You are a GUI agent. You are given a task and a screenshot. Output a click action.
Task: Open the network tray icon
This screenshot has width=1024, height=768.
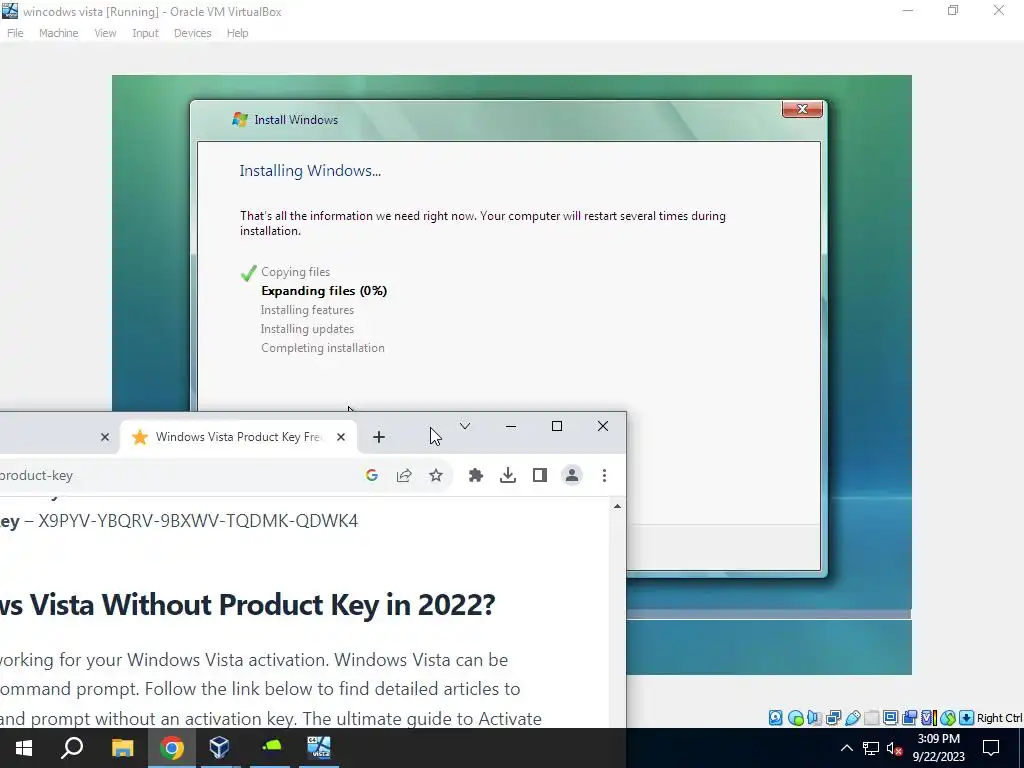click(871, 748)
